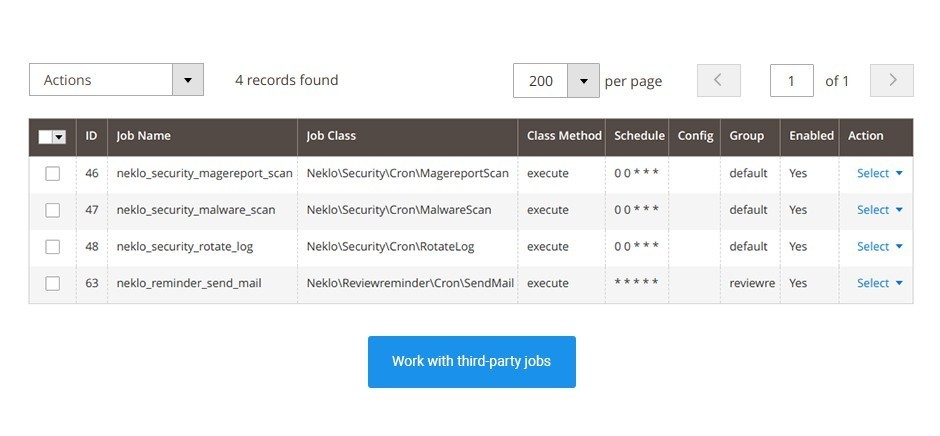
Task: Open Select action for job ID 47
Action: 879,210
